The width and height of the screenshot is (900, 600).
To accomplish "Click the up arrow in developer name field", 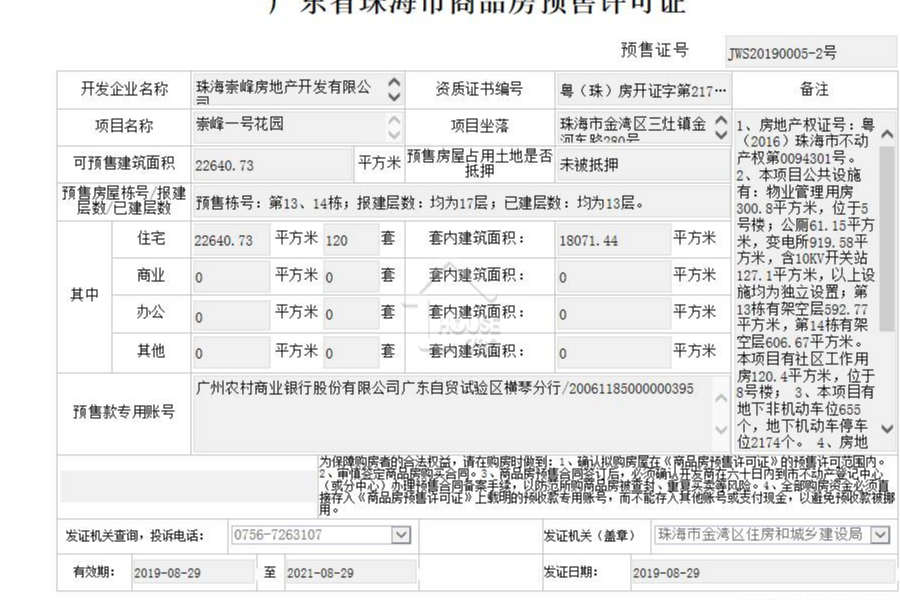I will (394, 83).
